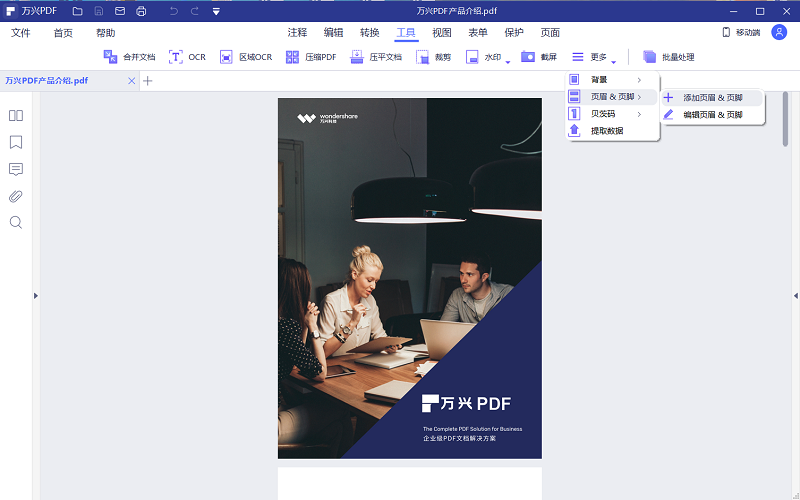This screenshot has width=800, height=500.
Task: Open the bookmarks panel icon
Action: [16, 142]
